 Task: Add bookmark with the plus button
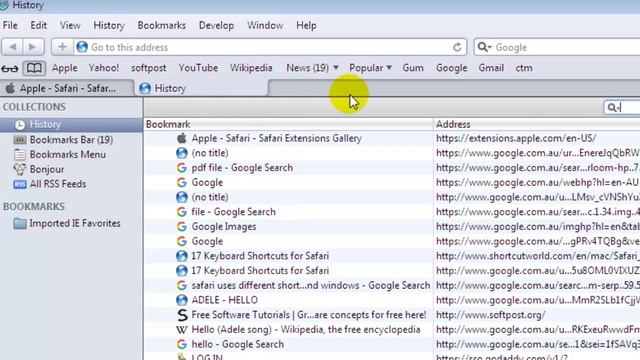[62, 47]
